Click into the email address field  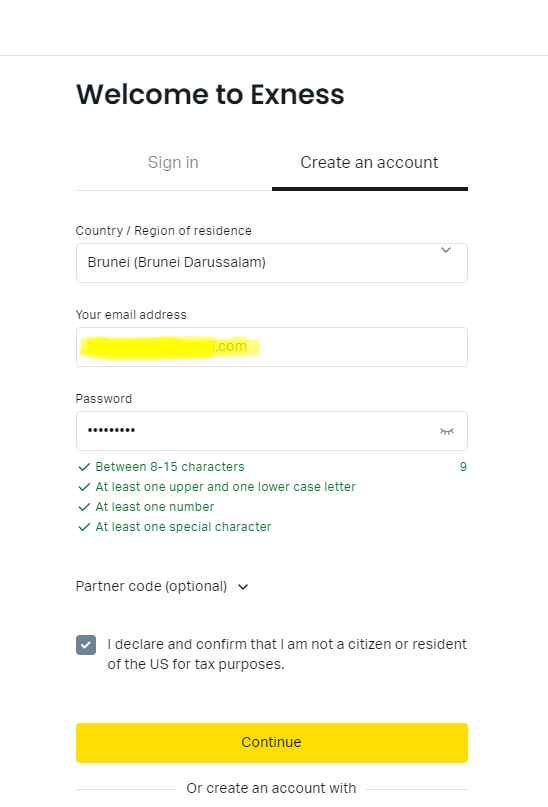(272, 347)
